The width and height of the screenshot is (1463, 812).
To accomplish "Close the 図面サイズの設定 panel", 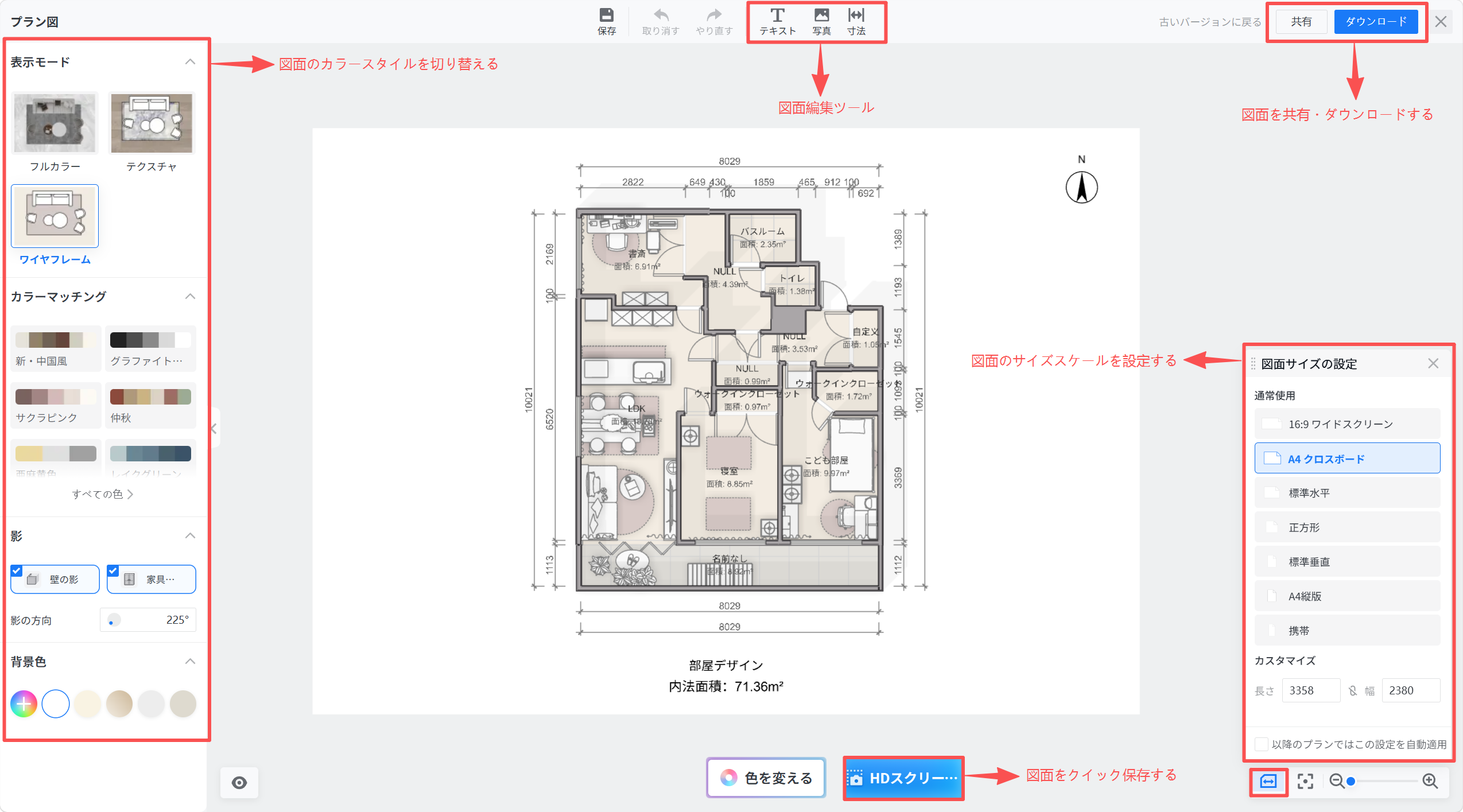I will coord(1433,363).
